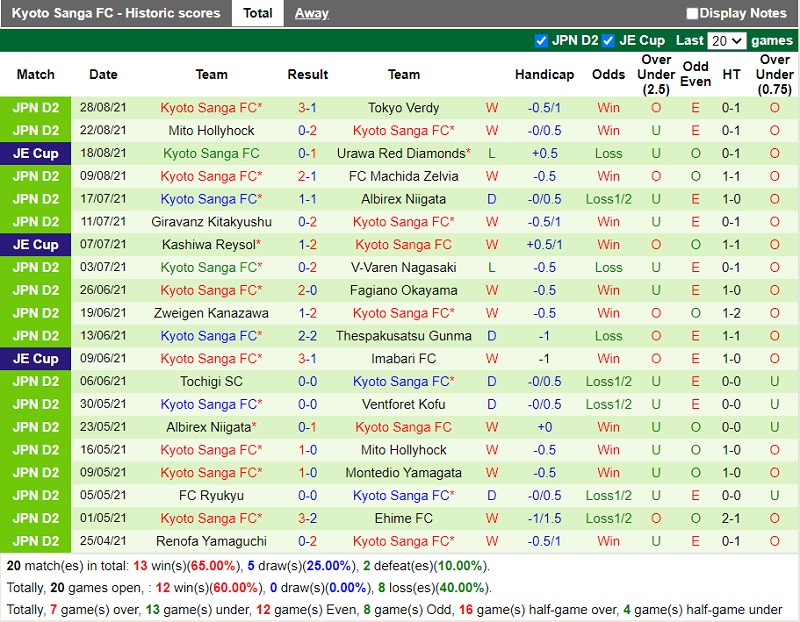800x622 pixels.
Task: Select the Total tab
Action: pos(258,13)
